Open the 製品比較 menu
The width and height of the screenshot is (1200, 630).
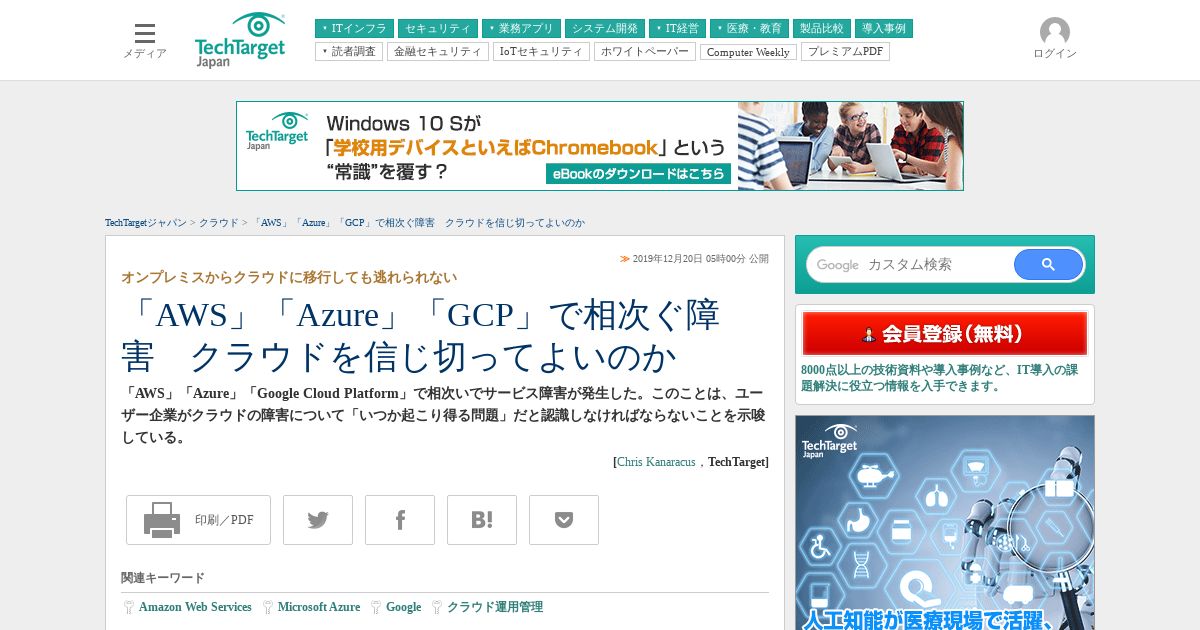point(822,29)
